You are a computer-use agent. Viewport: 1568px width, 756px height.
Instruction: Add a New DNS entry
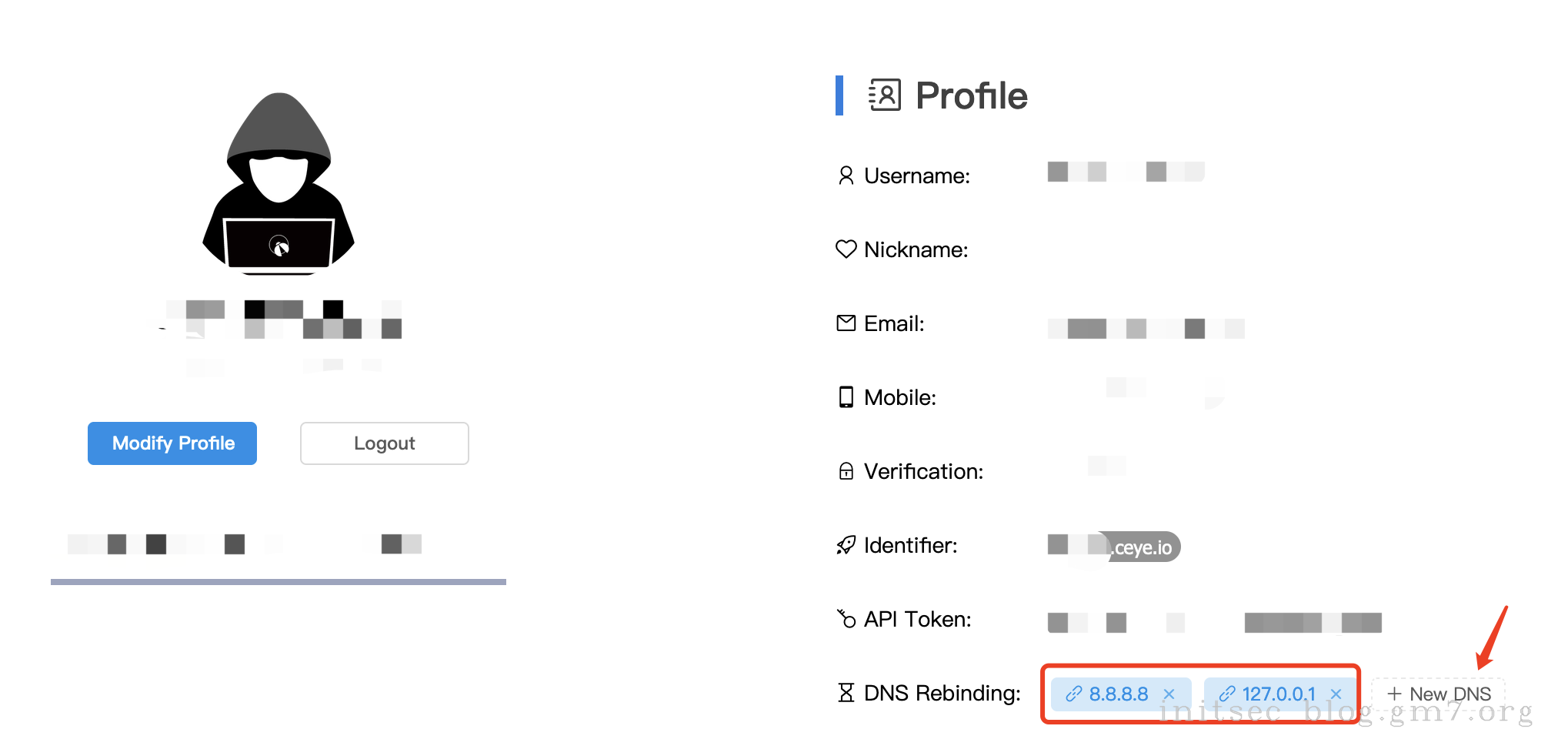point(1439,694)
